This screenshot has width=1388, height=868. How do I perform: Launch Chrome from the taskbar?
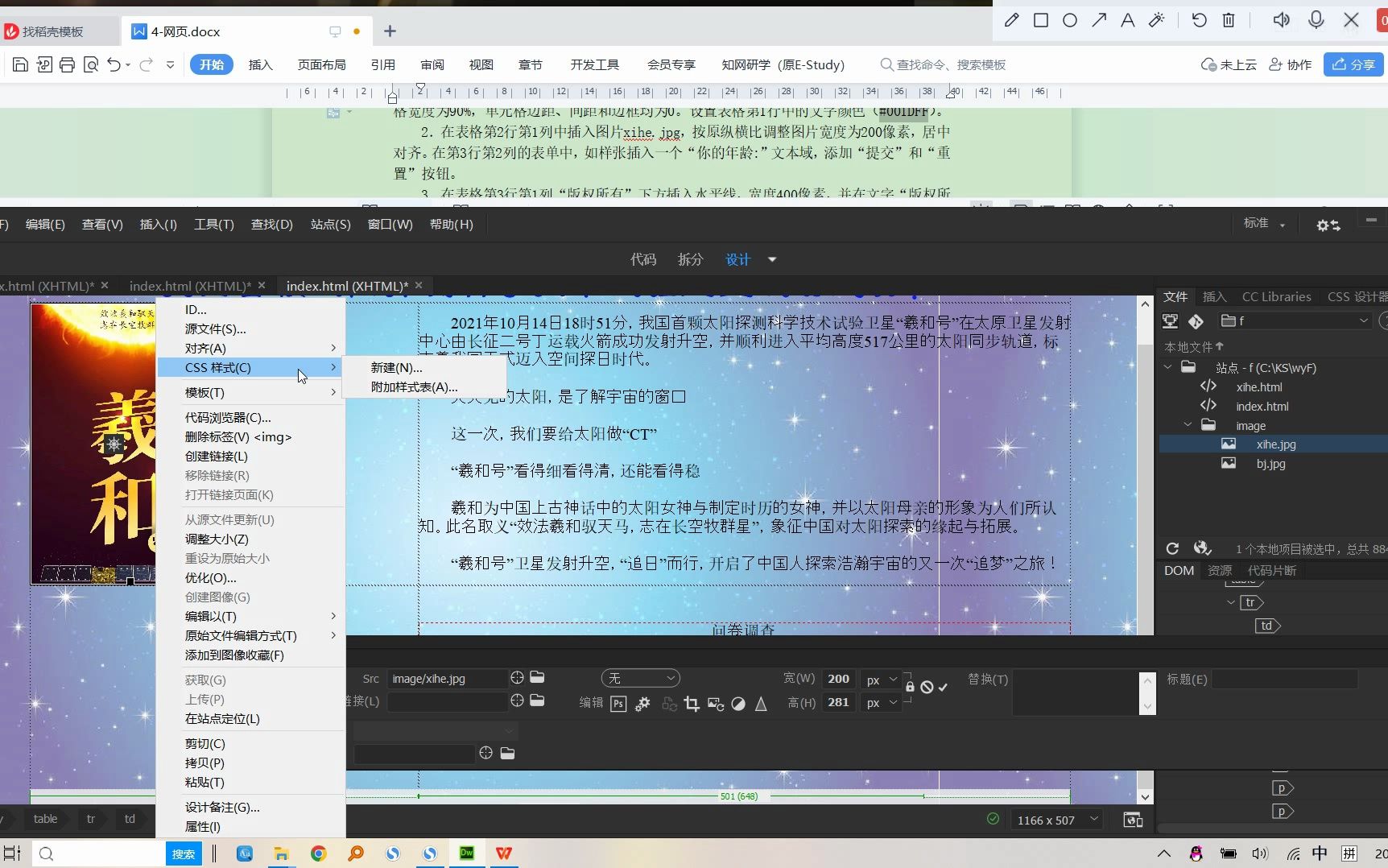(318, 854)
